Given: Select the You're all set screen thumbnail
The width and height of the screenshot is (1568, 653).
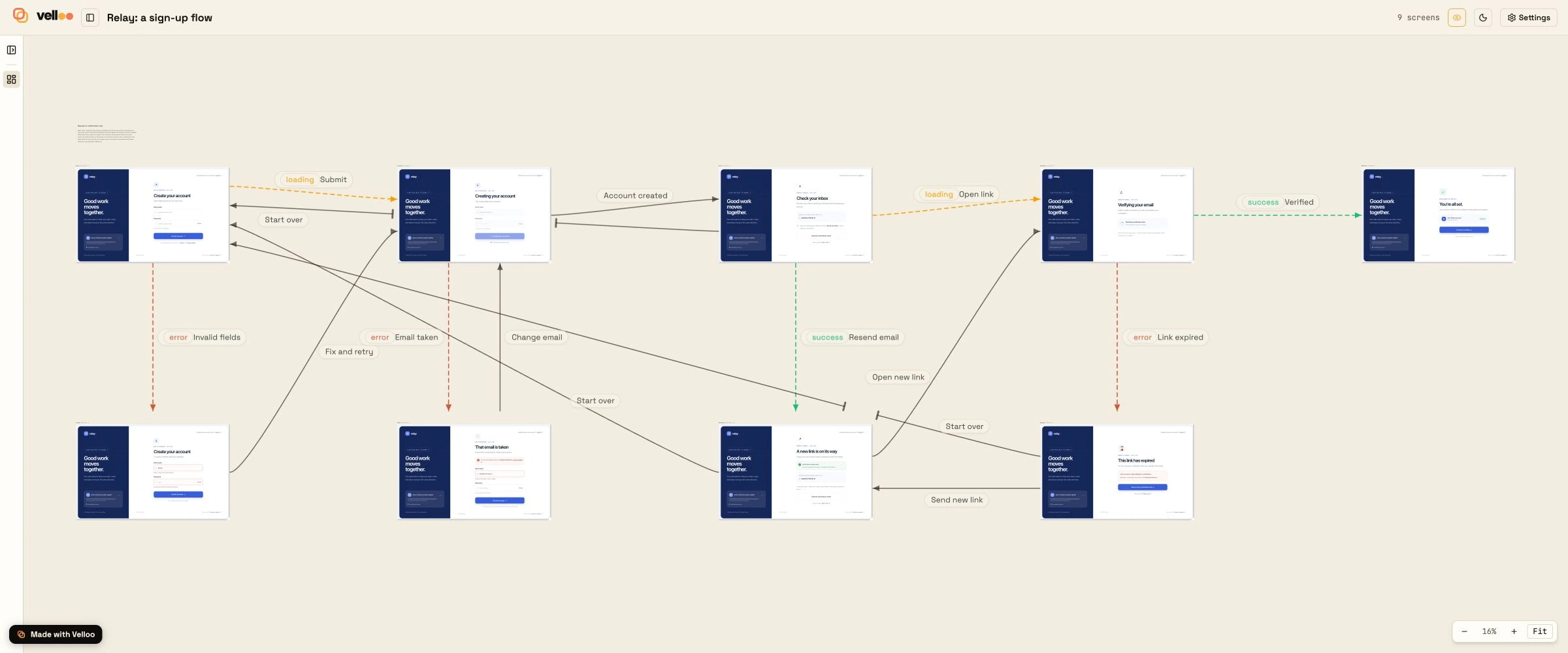Looking at the screenshot, I should coord(1439,215).
